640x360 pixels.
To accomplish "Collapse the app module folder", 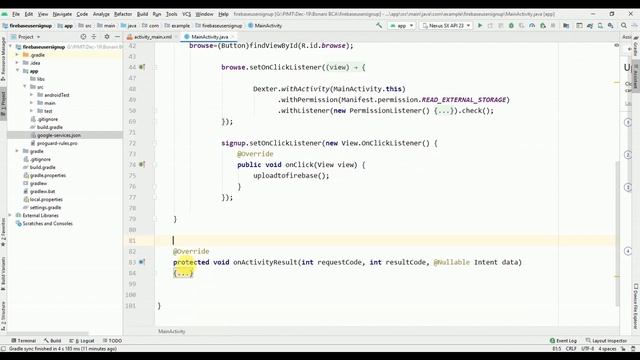I will (17, 71).
